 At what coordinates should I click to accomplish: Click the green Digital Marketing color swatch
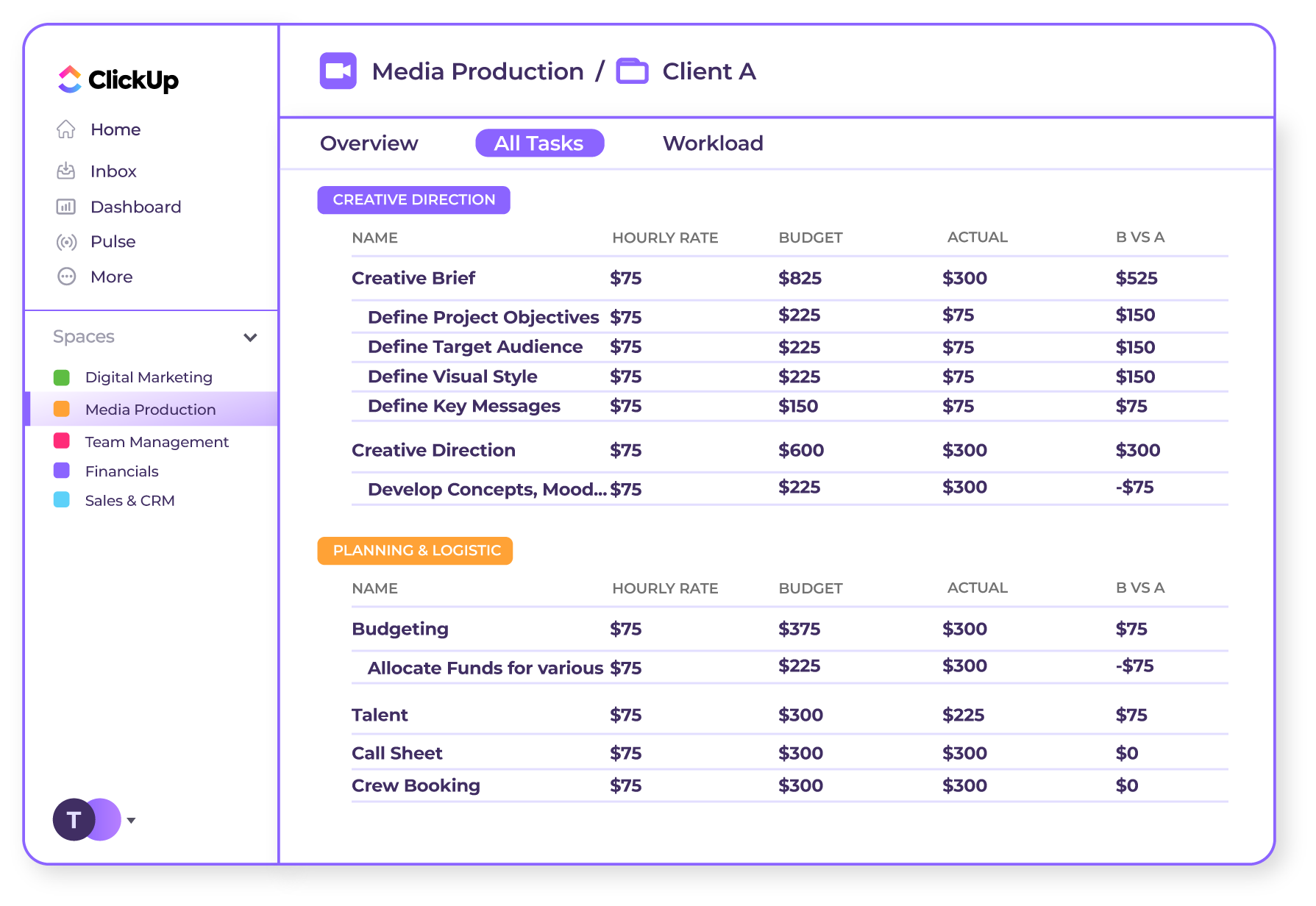pyautogui.click(x=62, y=377)
